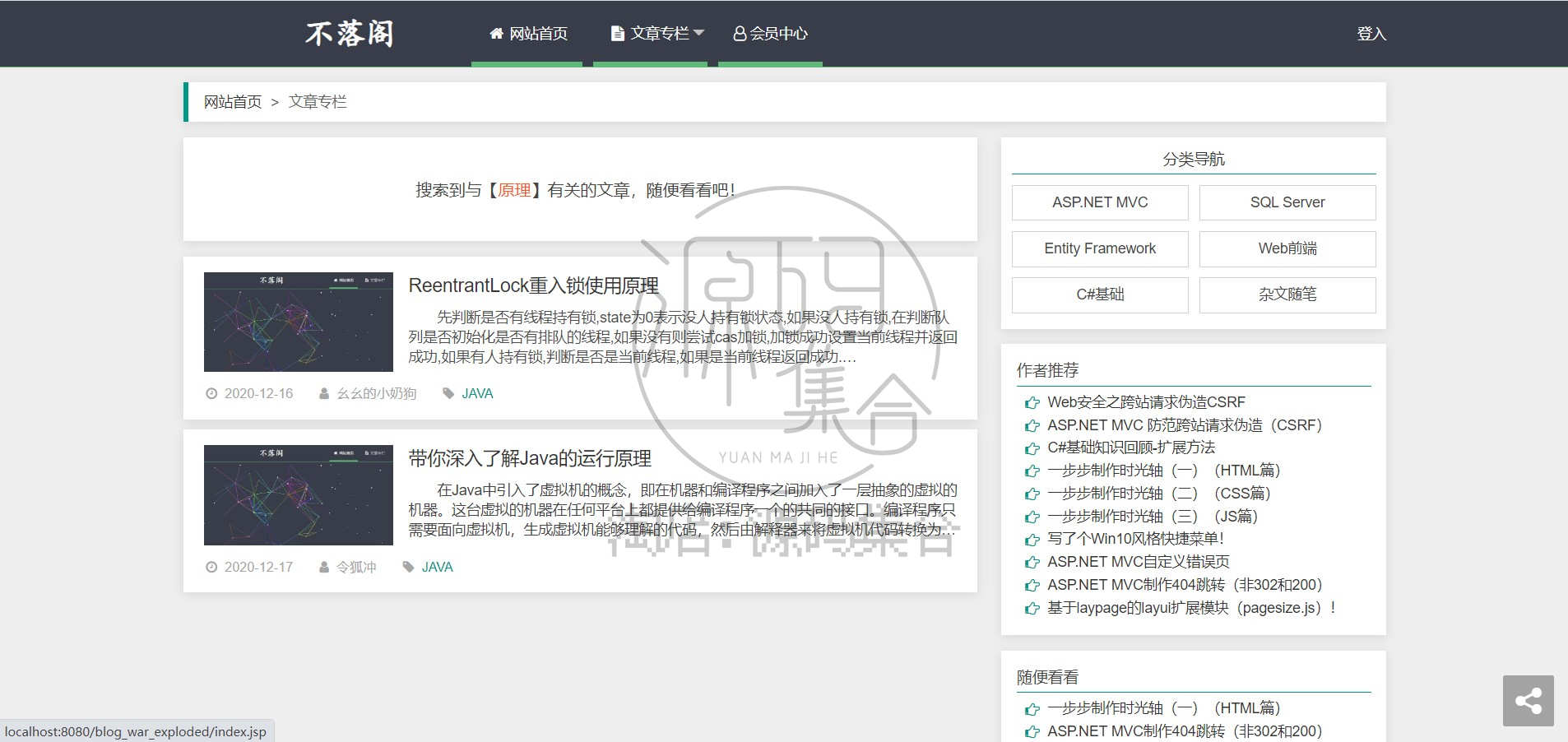The image size is (1568, 742).
Task: Click the 不落阁 site logo
Action: click(x=350, y=34)
